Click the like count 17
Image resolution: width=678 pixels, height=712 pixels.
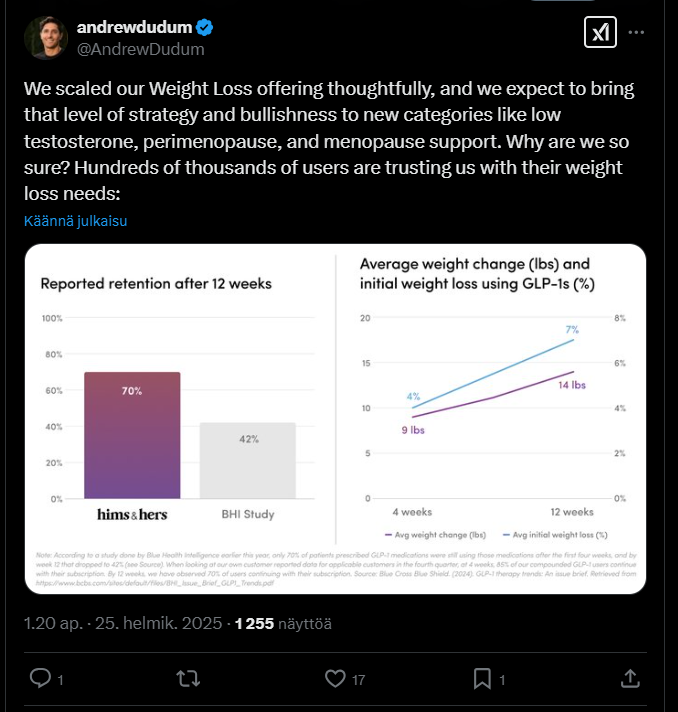(358, 680)
